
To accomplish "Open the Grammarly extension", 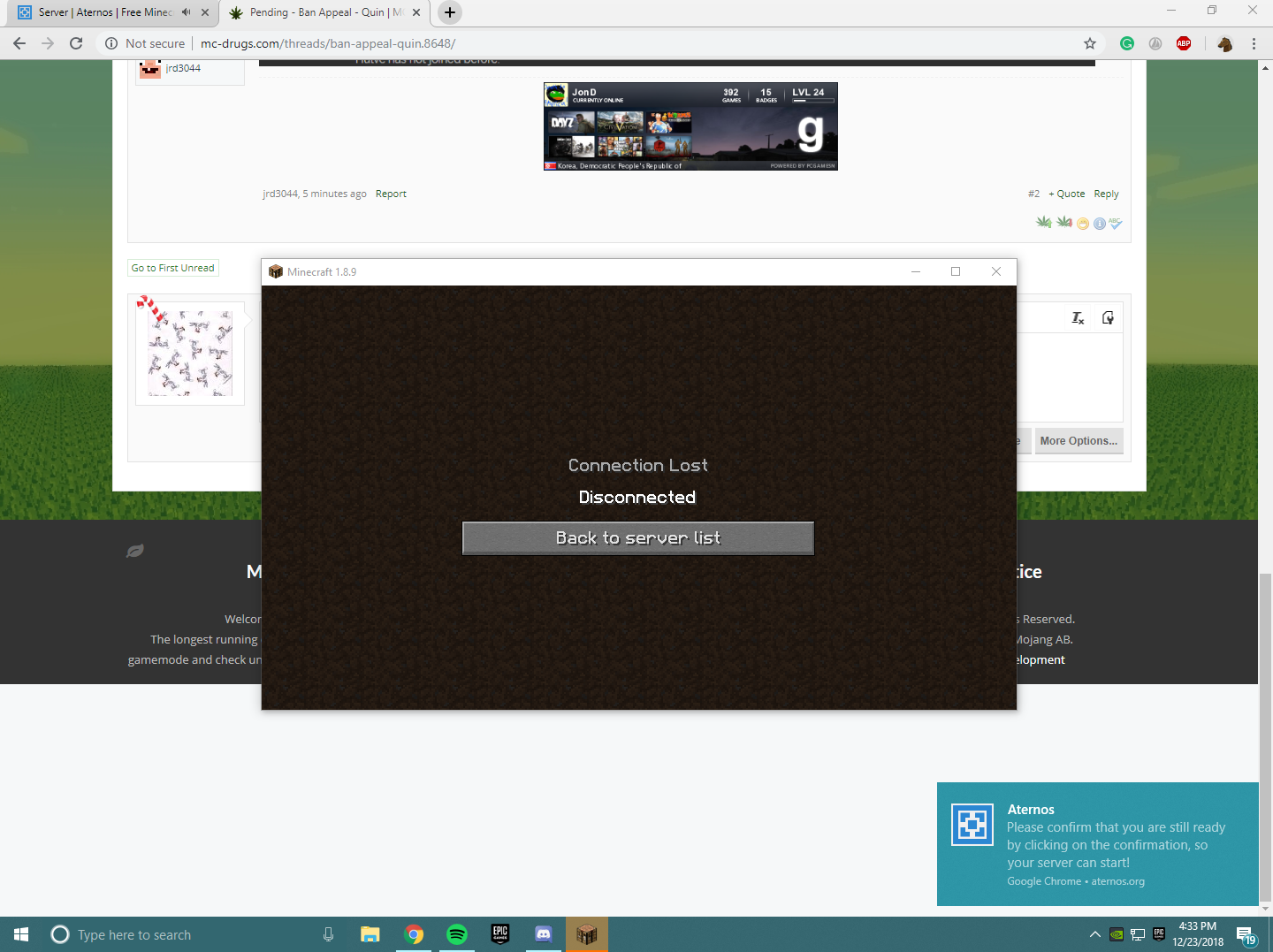I will click(1127, 43).
